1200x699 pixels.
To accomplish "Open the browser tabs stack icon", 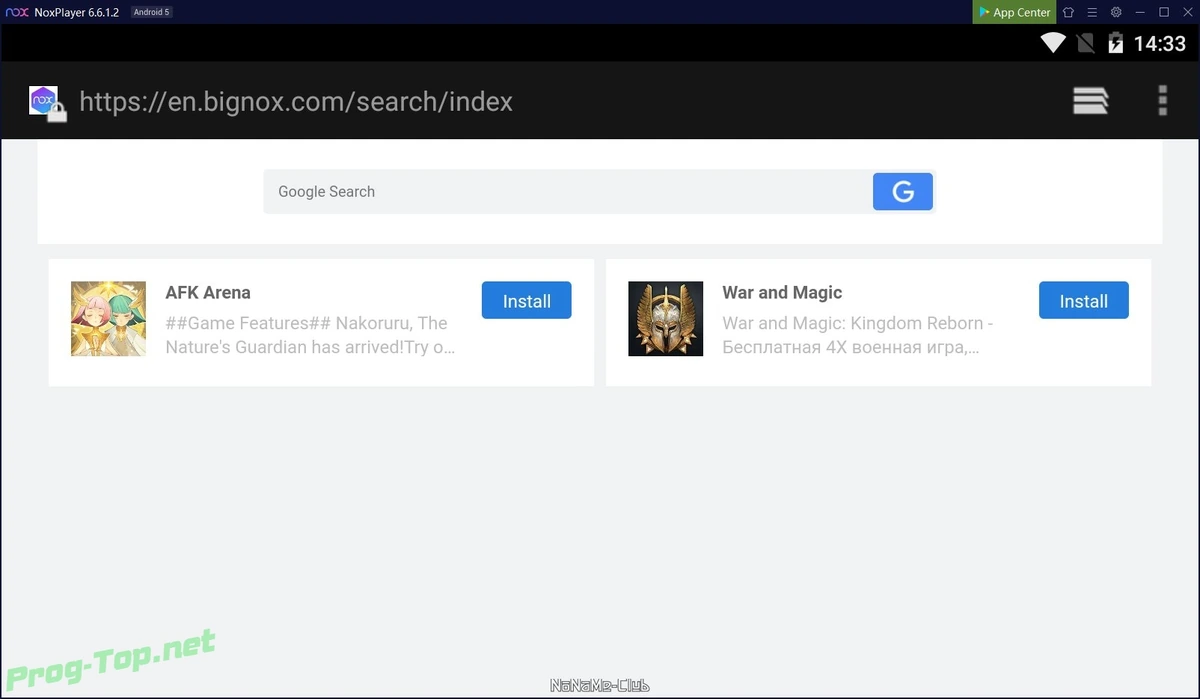I will click(x=1090, y=101).
